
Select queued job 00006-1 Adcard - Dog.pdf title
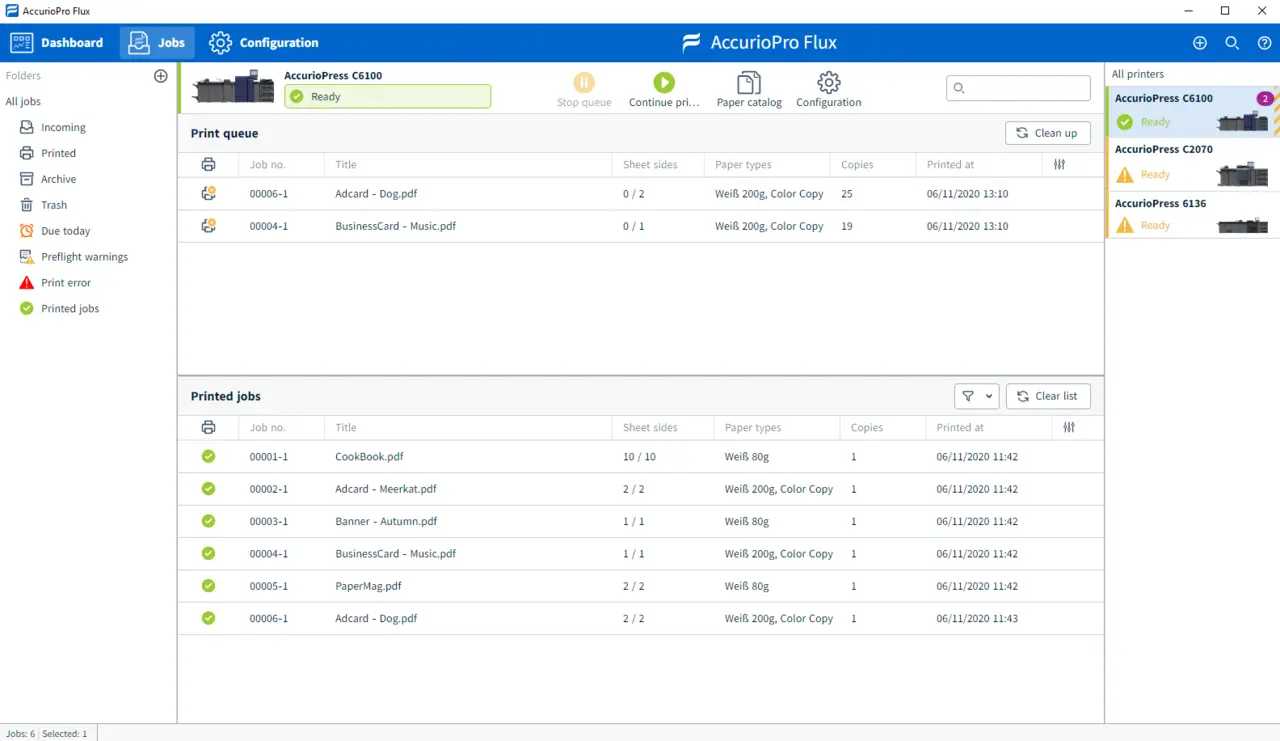click(376, 194)
